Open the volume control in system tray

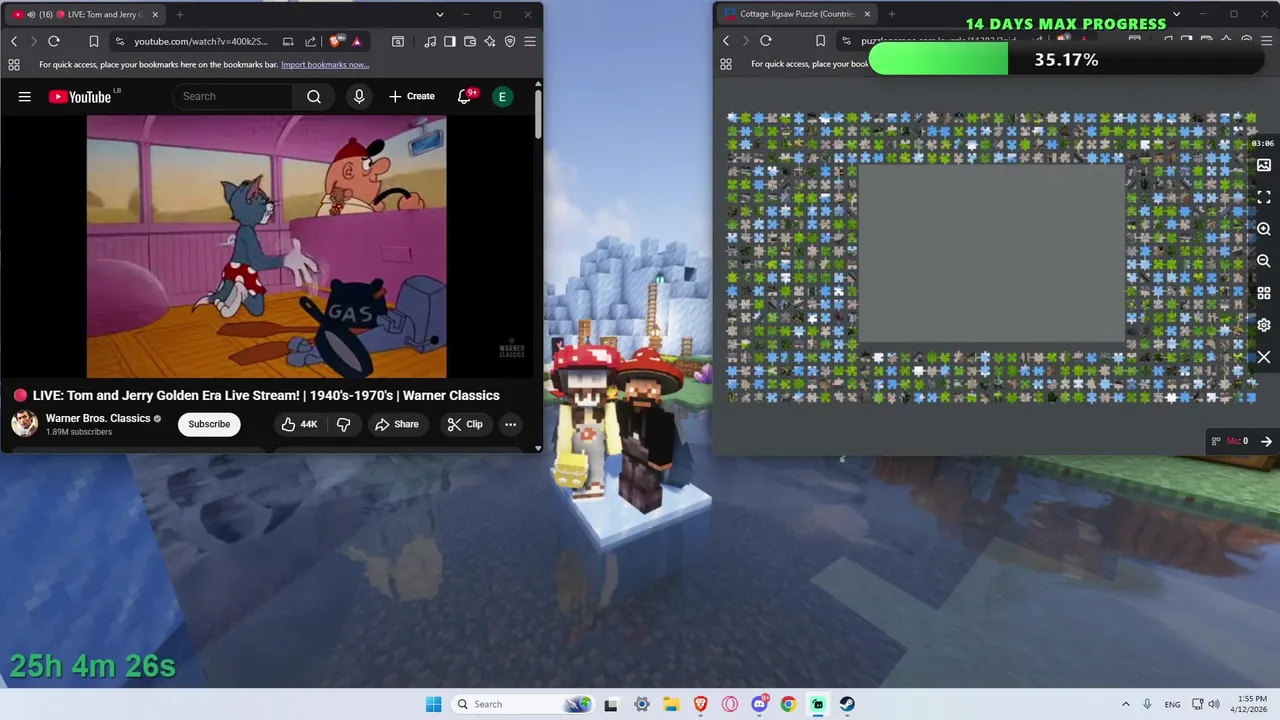pos(1214,704)
